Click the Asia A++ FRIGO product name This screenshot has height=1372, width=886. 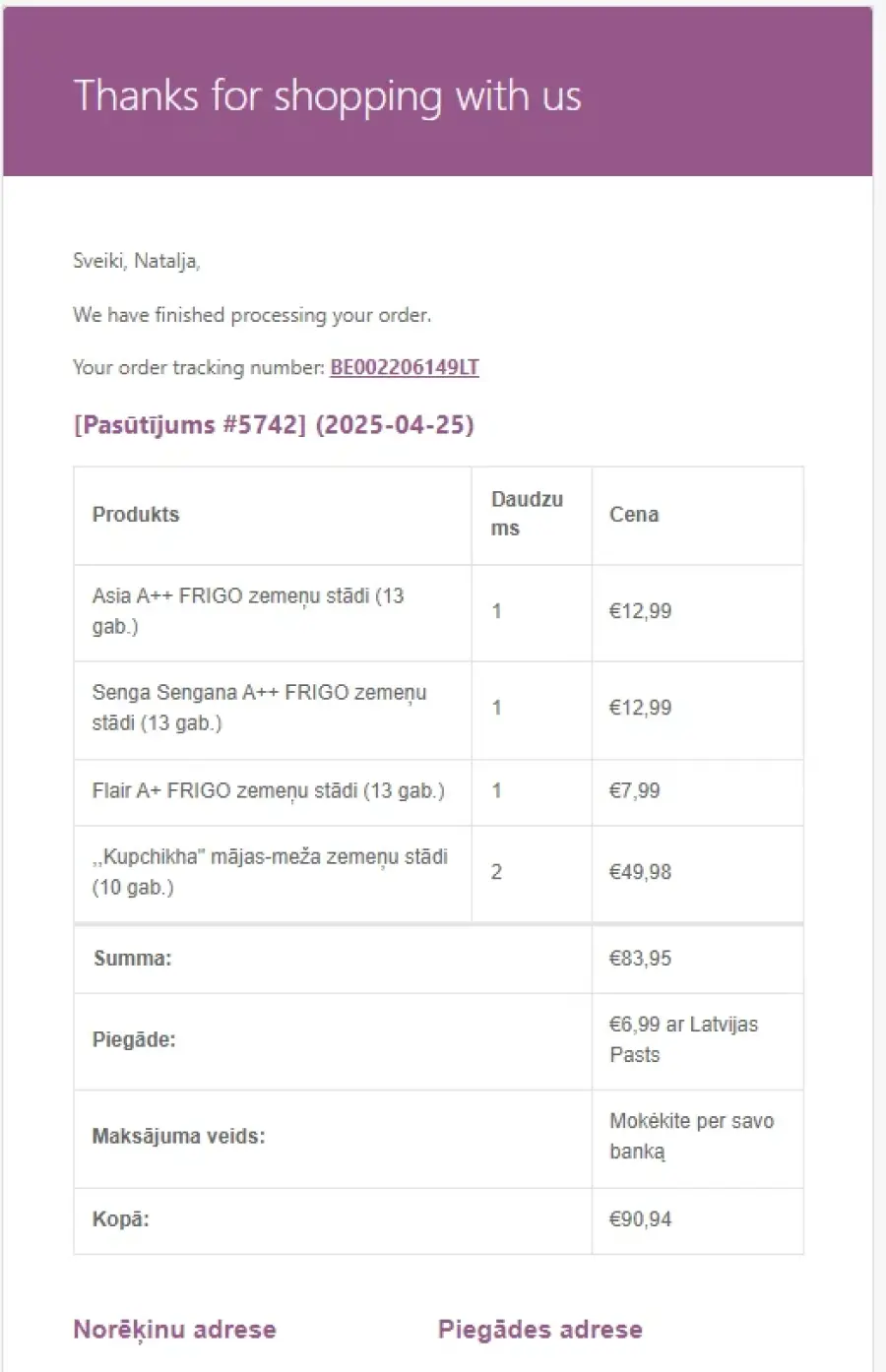coord(248,610)
